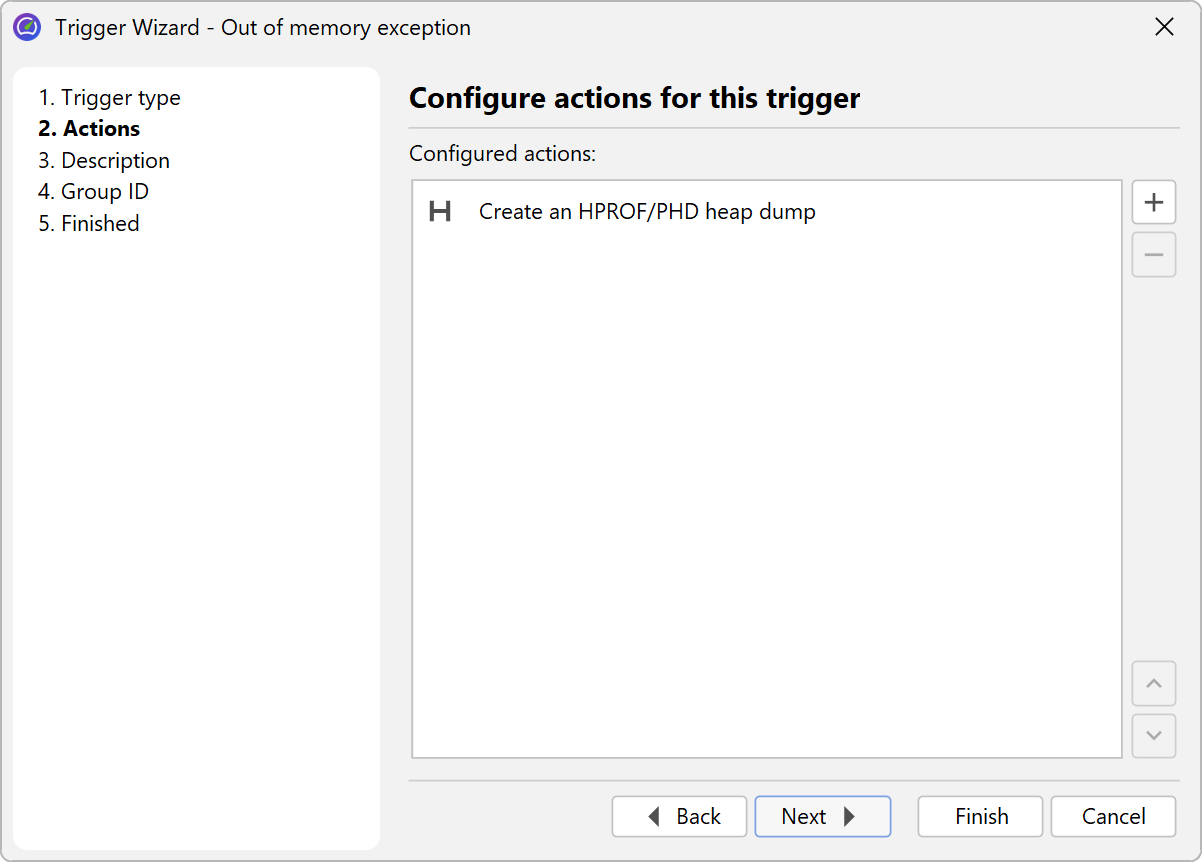Close the Trigger Wizard dialog
Screen dimensions: 1202x862
tap(1164, 28)
